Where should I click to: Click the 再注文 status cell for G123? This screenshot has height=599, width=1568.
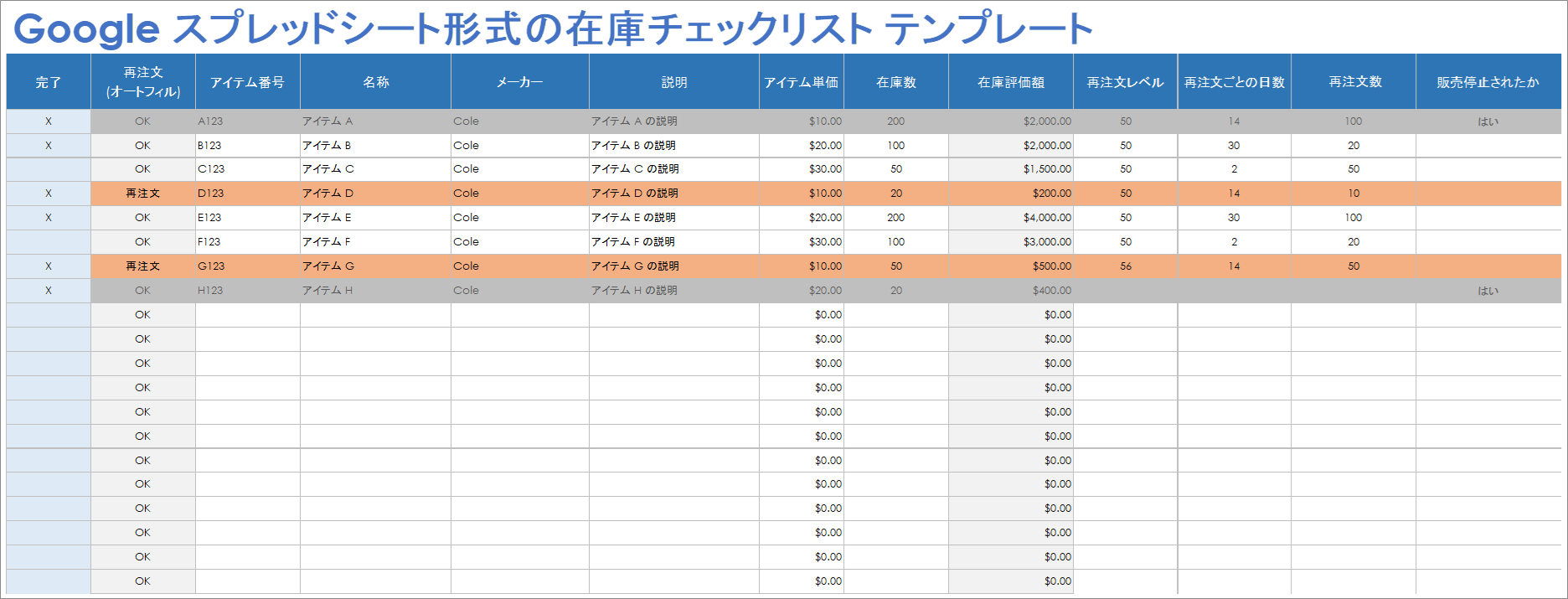click(x=143, y=266)
